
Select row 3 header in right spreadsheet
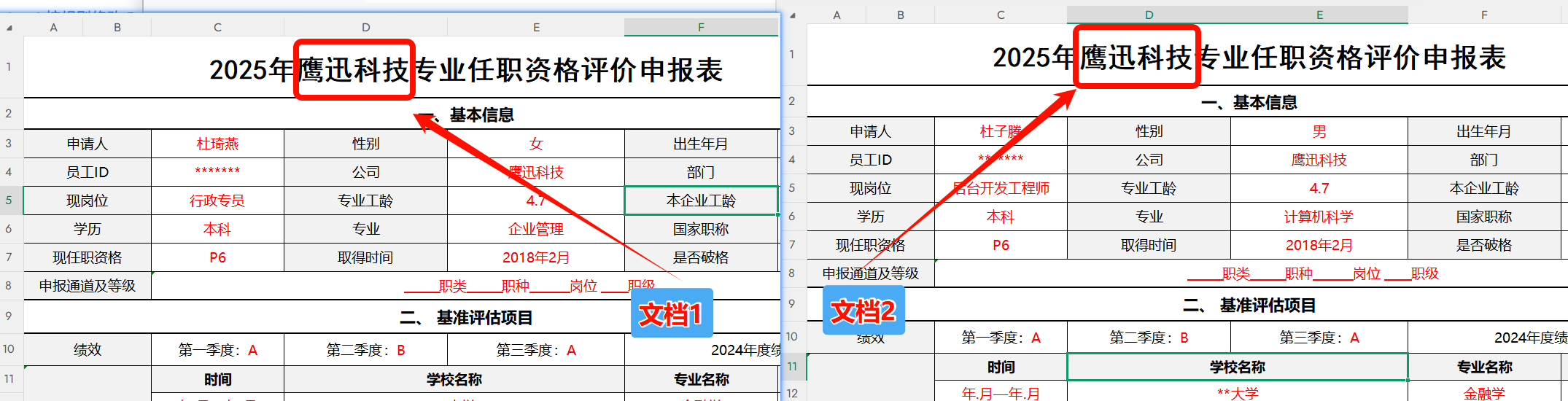click(793, 131)
